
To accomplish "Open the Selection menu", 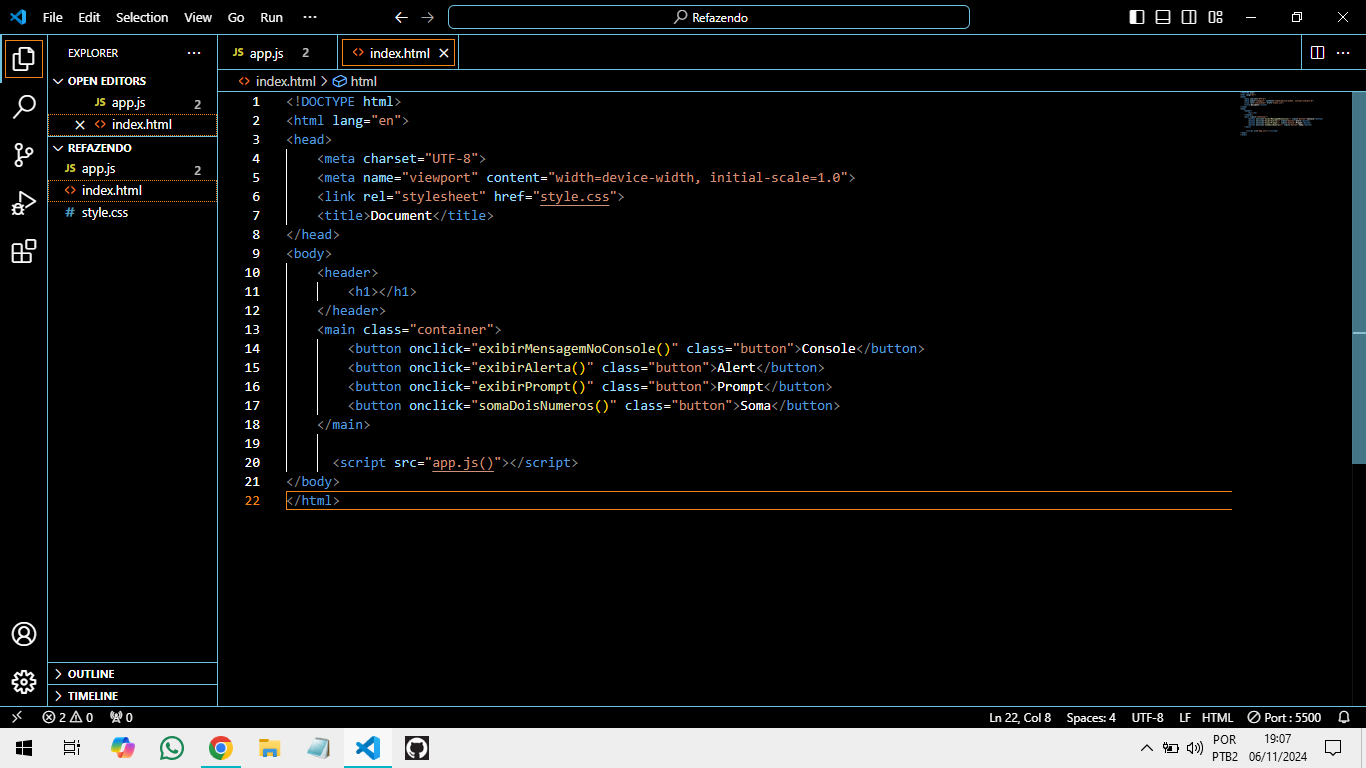I will click(x=142, y=17).
